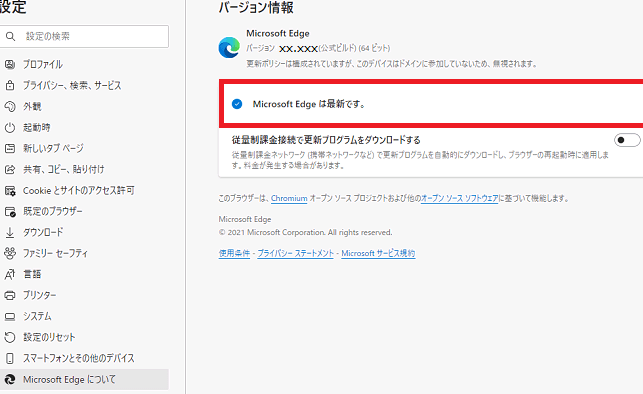Click the Edge logo in the sidebar's last item
Screen dimensions: 643x394
[x=10, y=380]
